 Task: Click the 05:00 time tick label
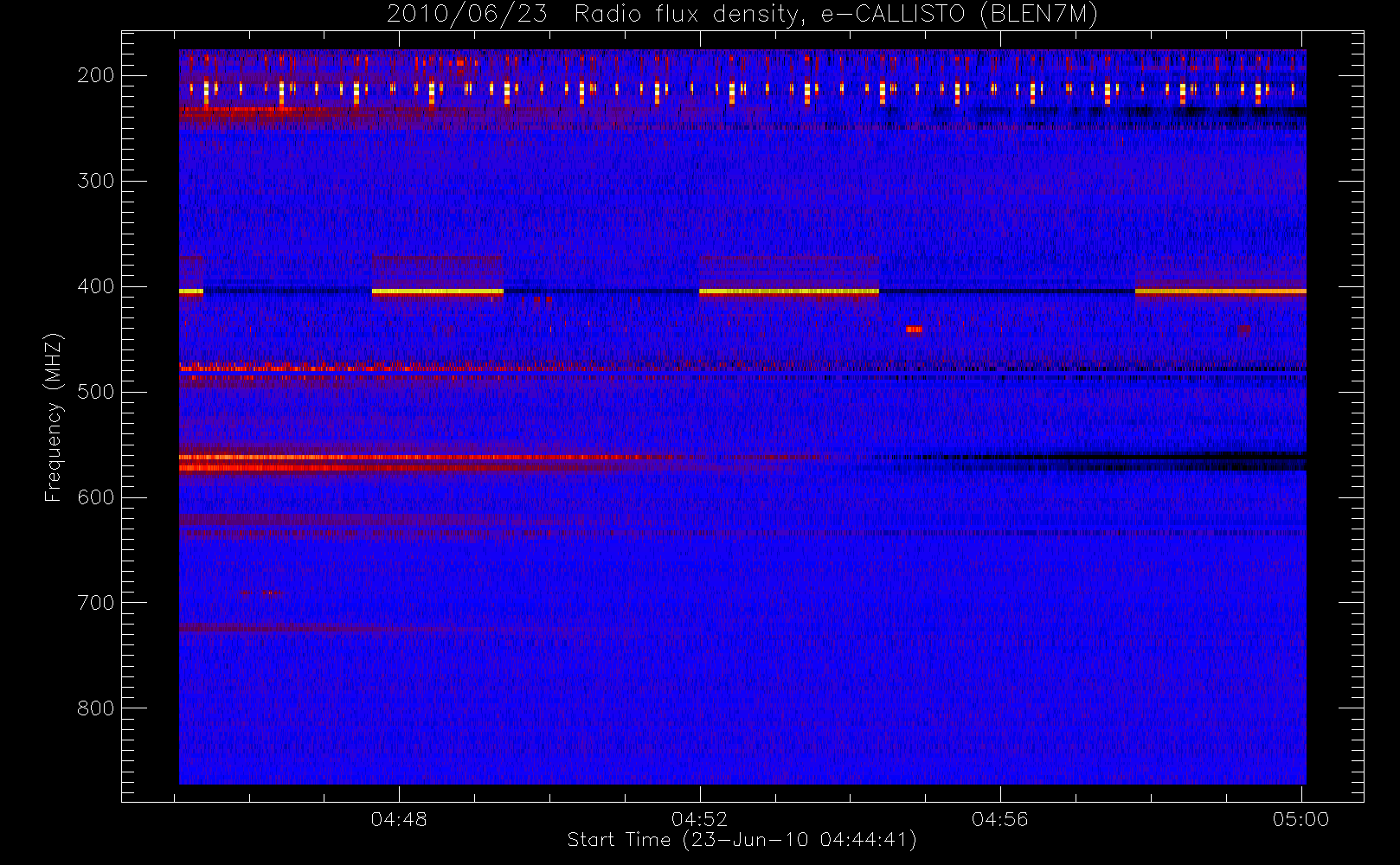click(x=1300, y=819)
